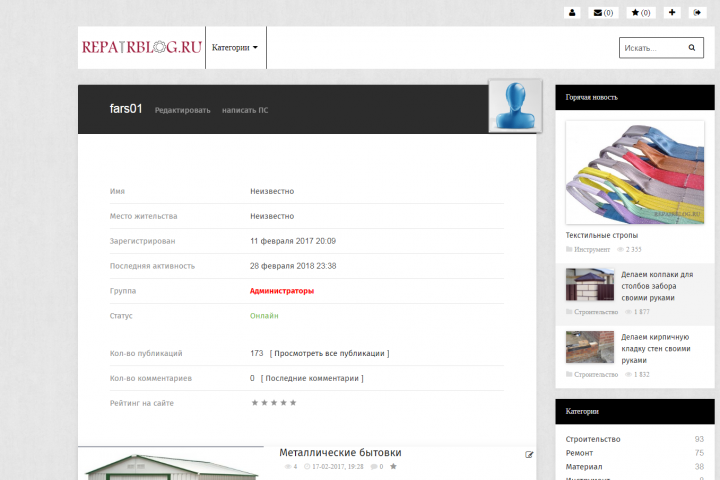This screenshot has width=720, height=480.
Task: Click the fence post caps thumbnail
Action: [x=590, y=284]
